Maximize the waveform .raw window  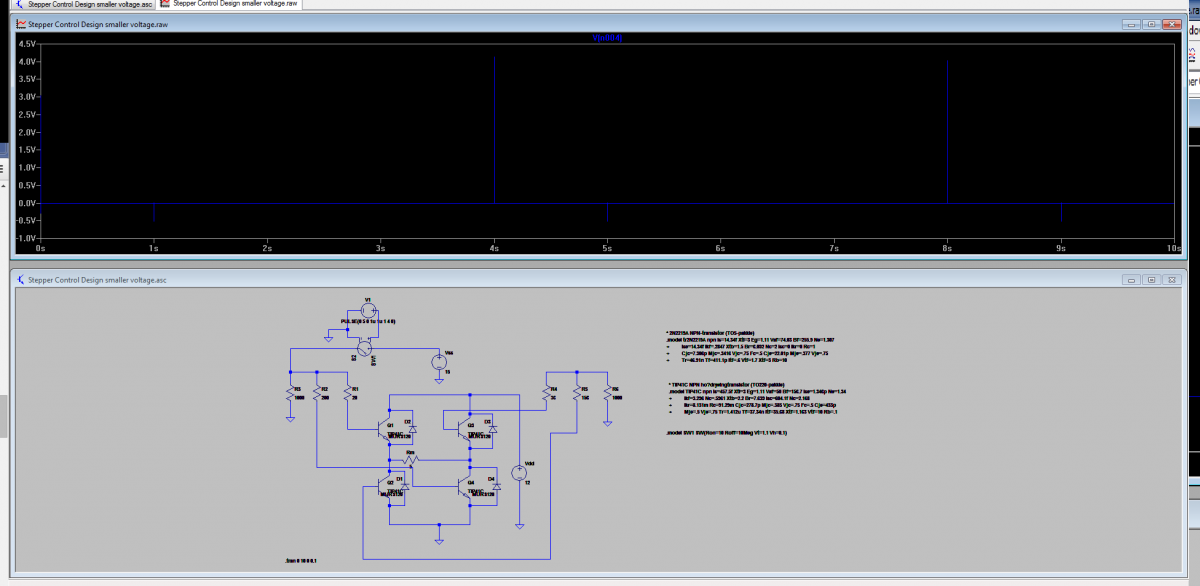1150,24
